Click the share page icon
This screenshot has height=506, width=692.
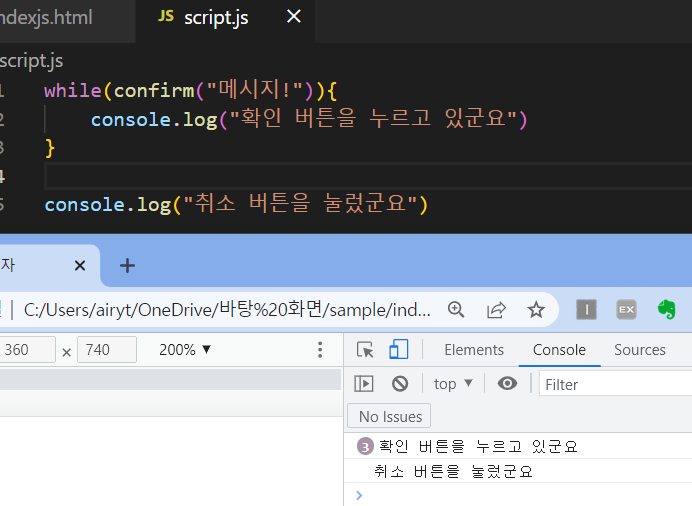coord(496,310)
